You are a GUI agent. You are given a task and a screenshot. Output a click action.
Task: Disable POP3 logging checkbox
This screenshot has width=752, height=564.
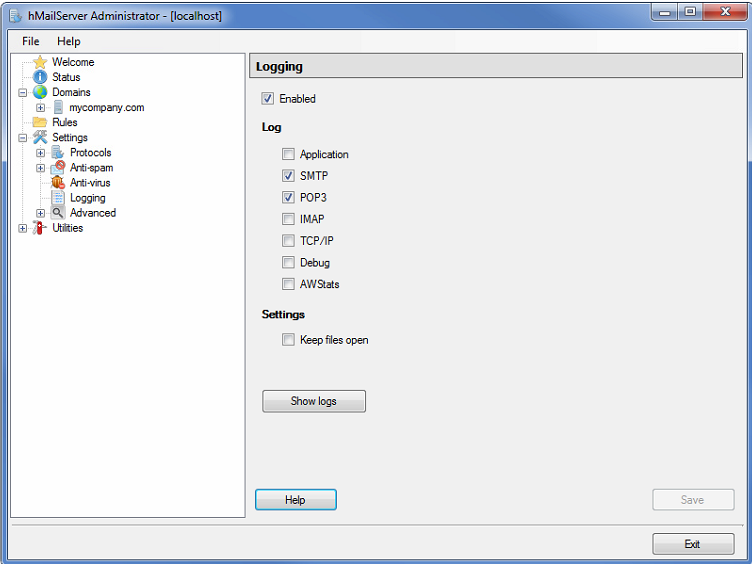pos(288,198)
